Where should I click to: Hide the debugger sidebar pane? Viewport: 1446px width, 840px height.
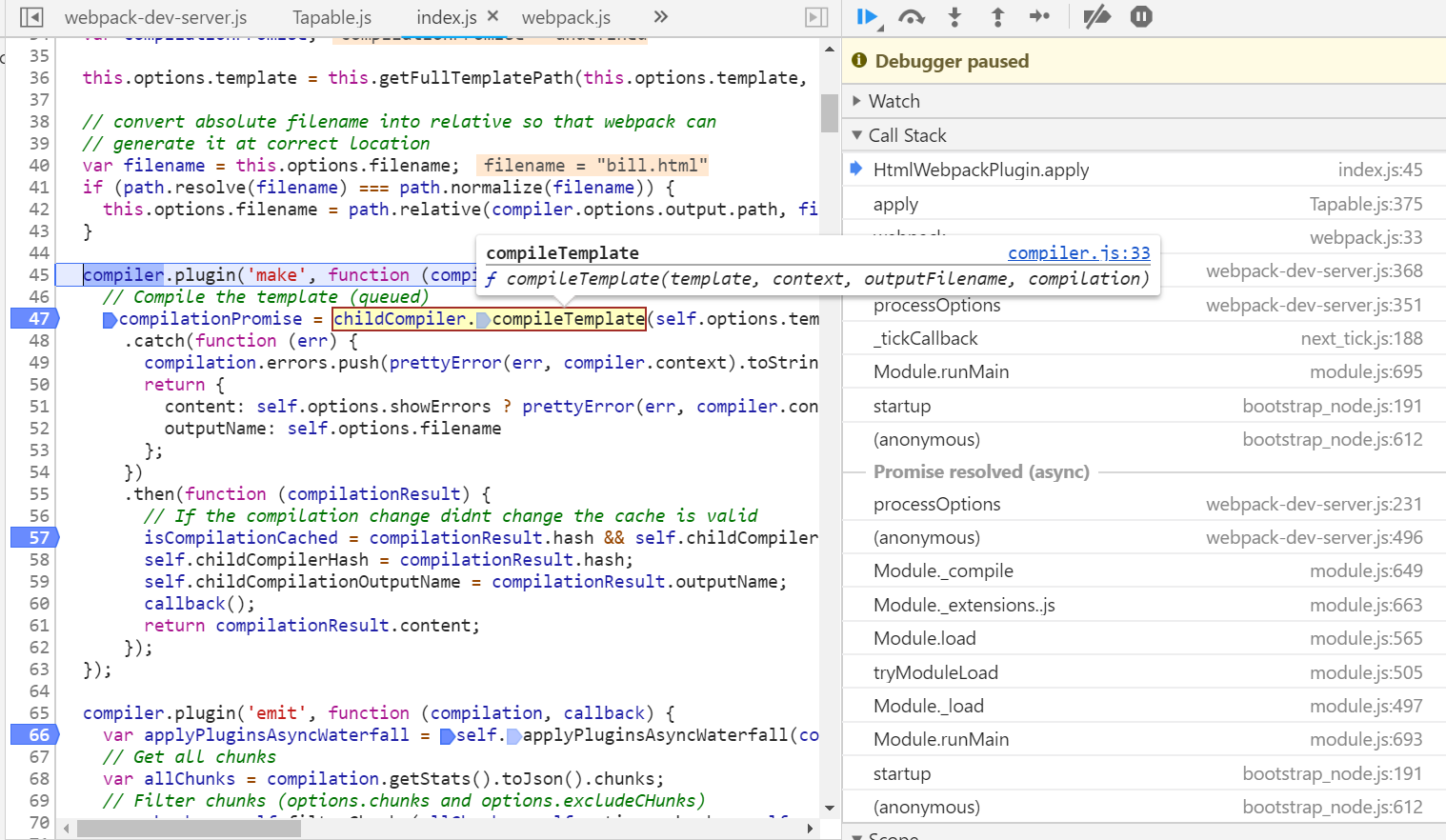tap(816, 17)
